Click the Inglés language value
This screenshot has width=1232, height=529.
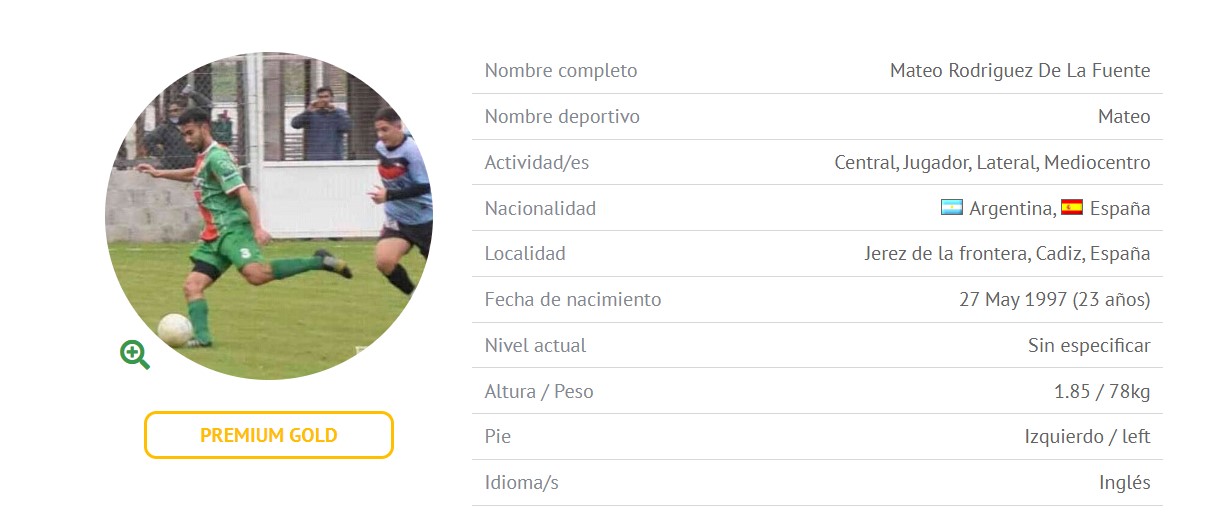(x=1124, y=483)
